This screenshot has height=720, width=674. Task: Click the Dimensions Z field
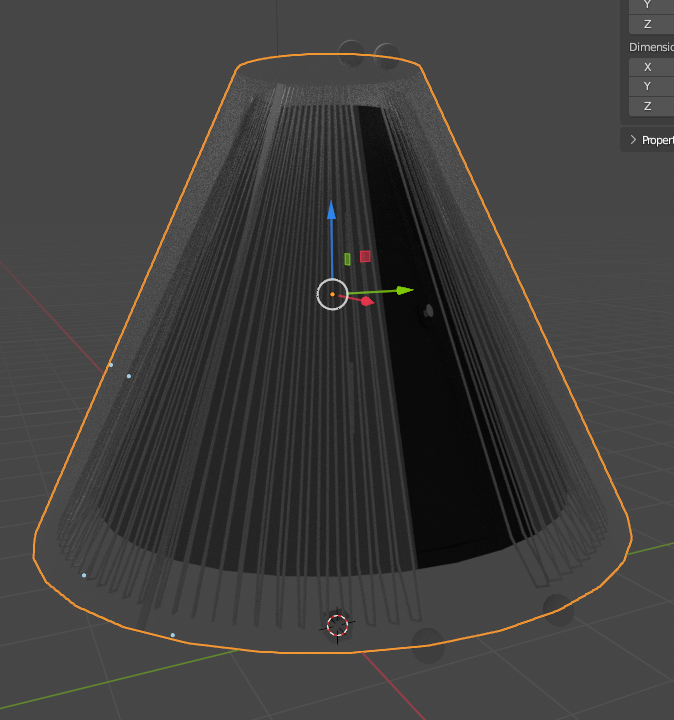[x=651, y=106]
